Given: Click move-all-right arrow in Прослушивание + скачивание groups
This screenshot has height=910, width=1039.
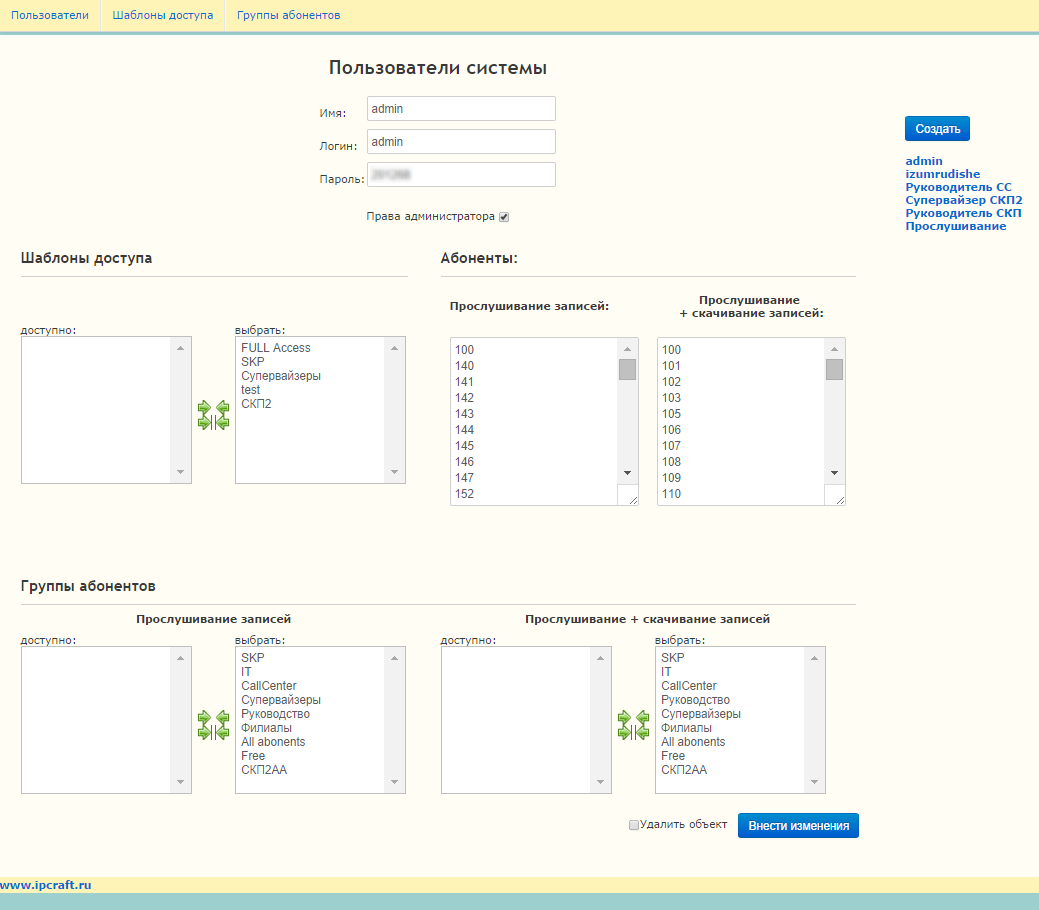Looking at the screenshot, I should pyautogui.click(x=624, y=732).
